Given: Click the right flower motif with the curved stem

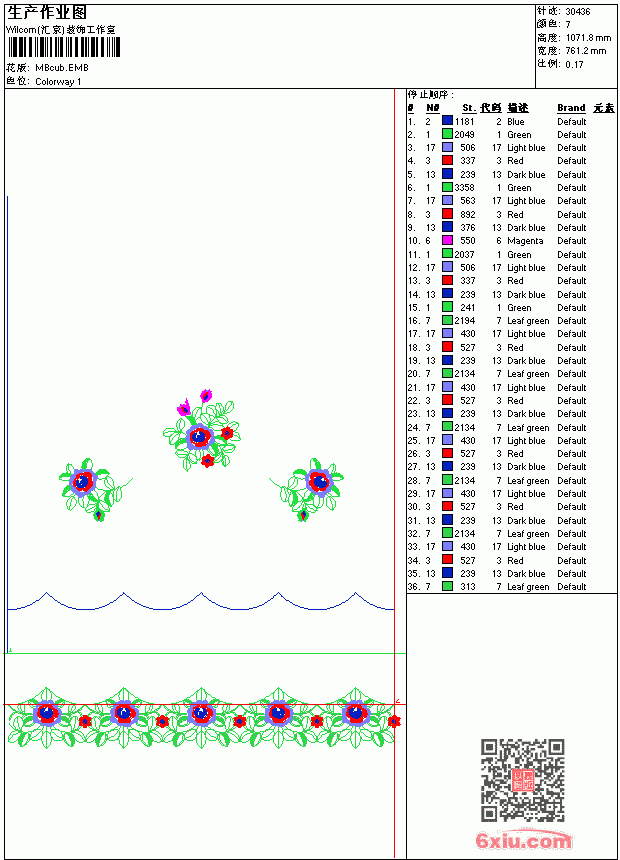Looking at the screenshot, I should tap(307, 490).
